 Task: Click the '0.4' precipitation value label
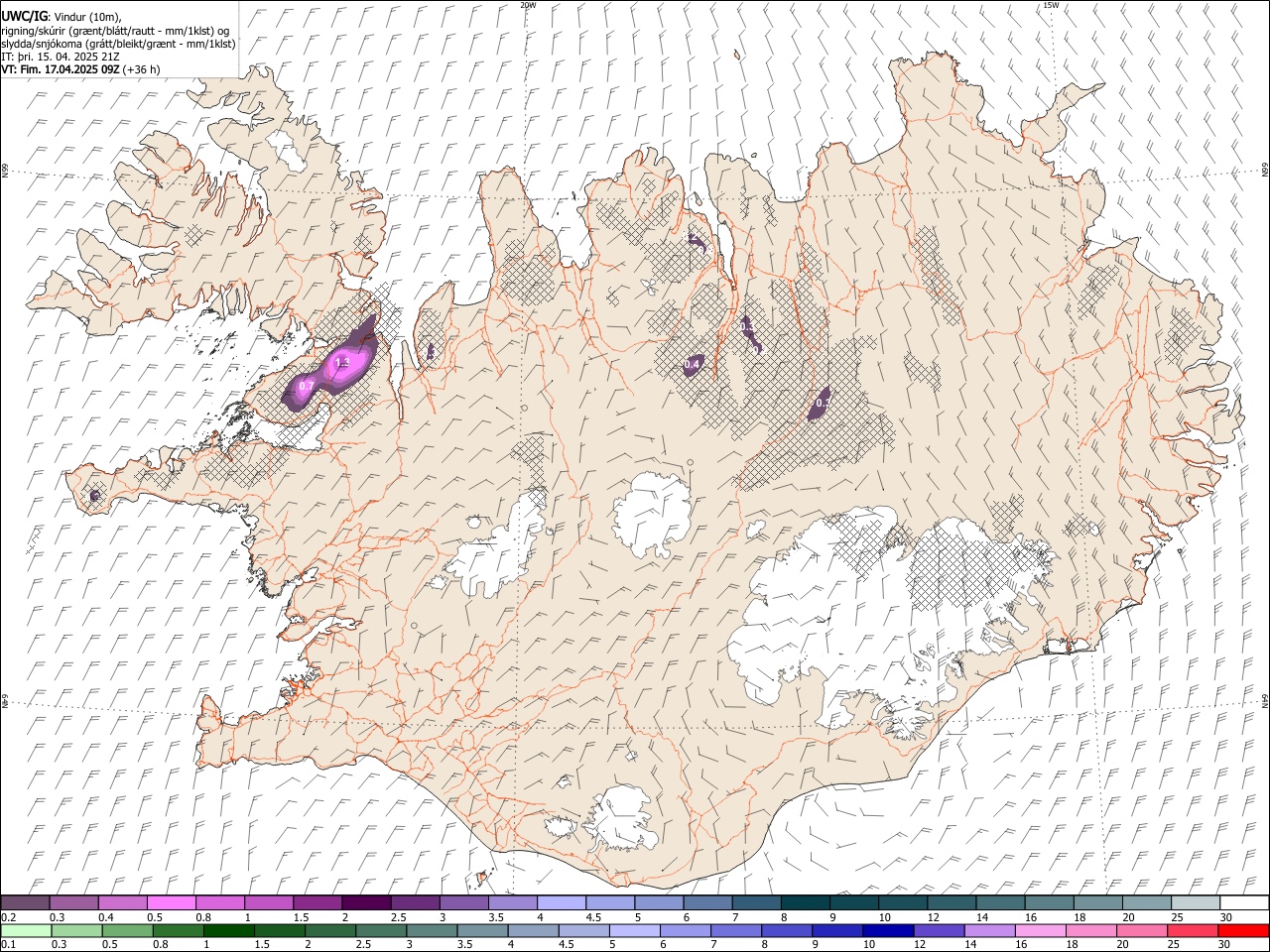point(693,366)
